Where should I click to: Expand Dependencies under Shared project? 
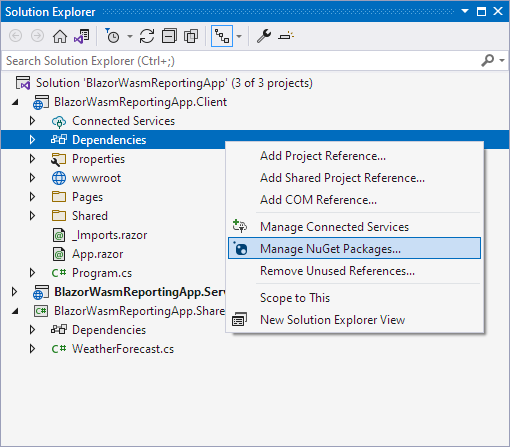[x=32, y=330]
